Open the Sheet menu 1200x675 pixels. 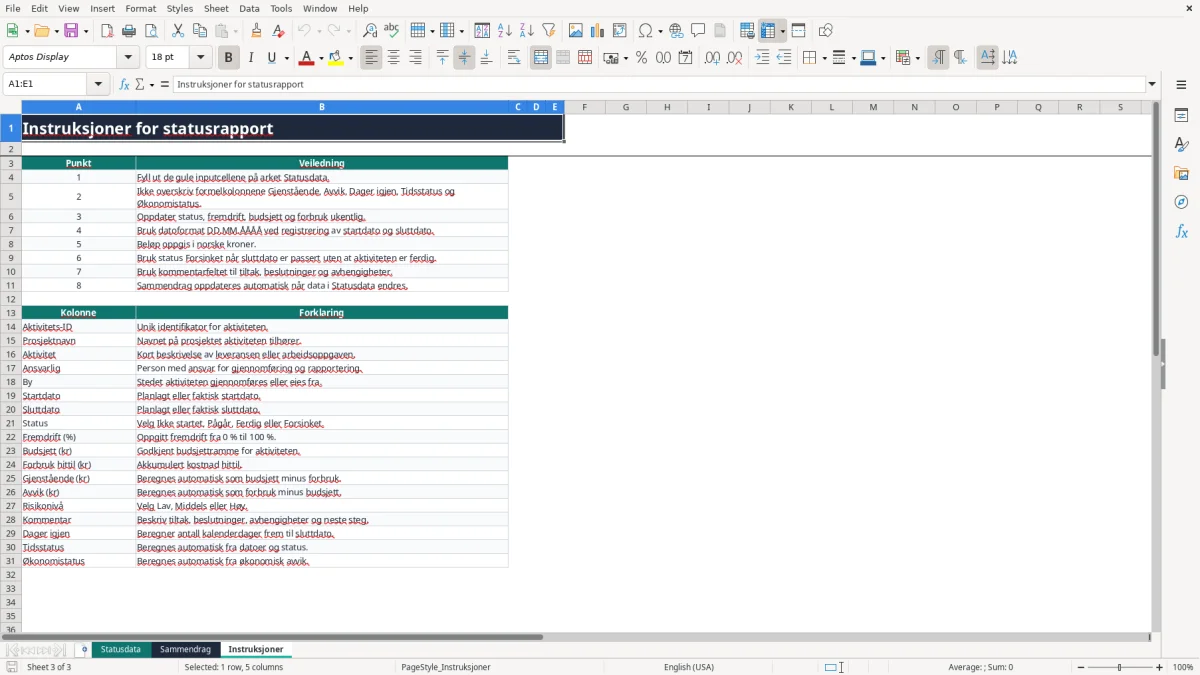tap(216, 8)
